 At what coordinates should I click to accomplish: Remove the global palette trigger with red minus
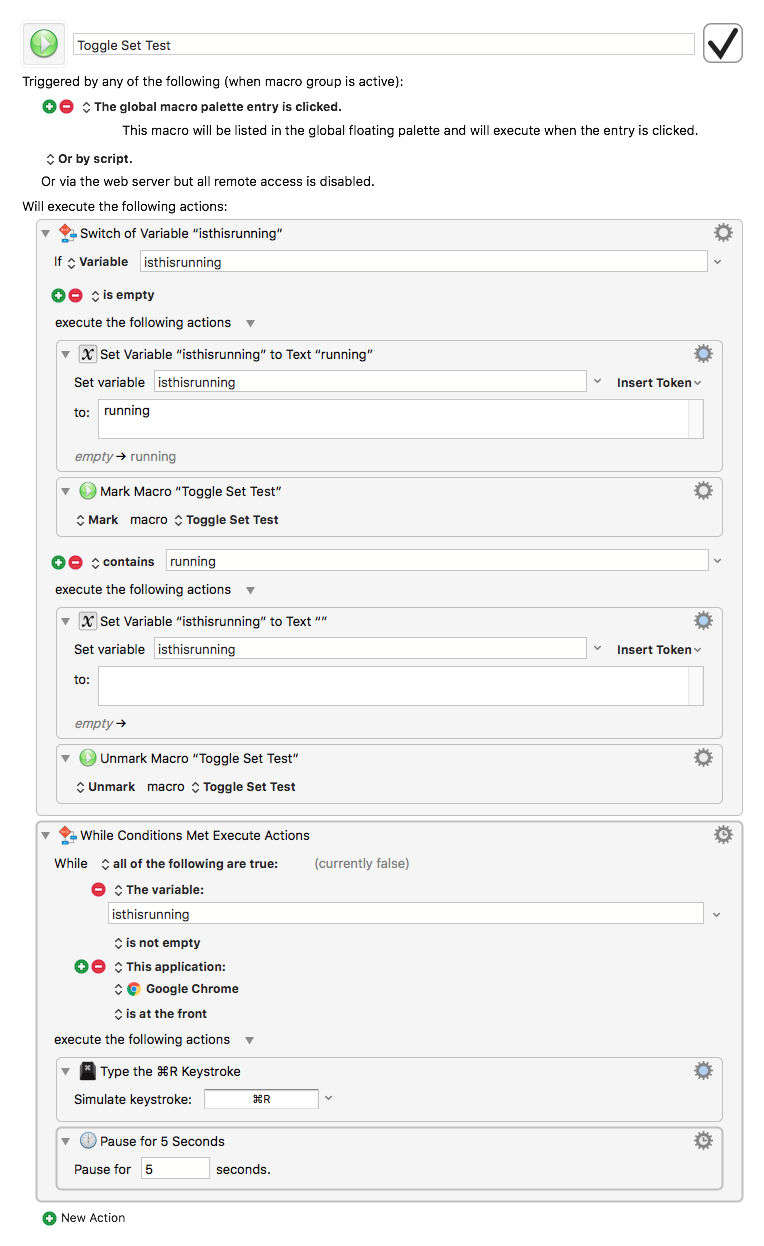[67, 106]
